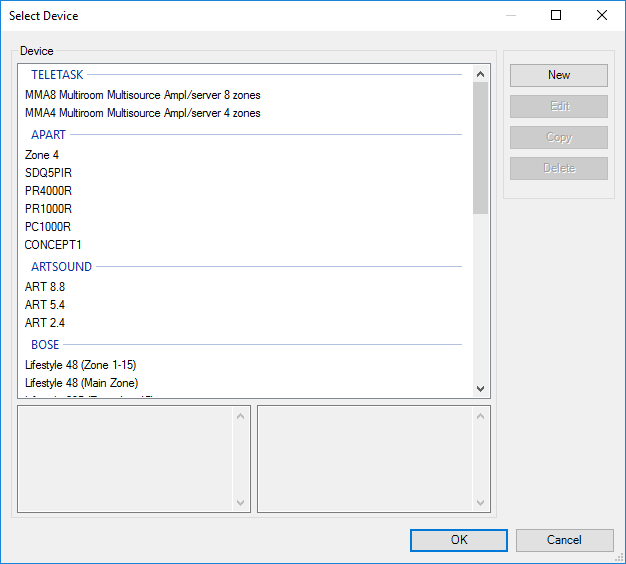The height and width of the screenshot is (564, 626).
Task: Choose PC1000R from the list
Action: [x=48, y=227]
